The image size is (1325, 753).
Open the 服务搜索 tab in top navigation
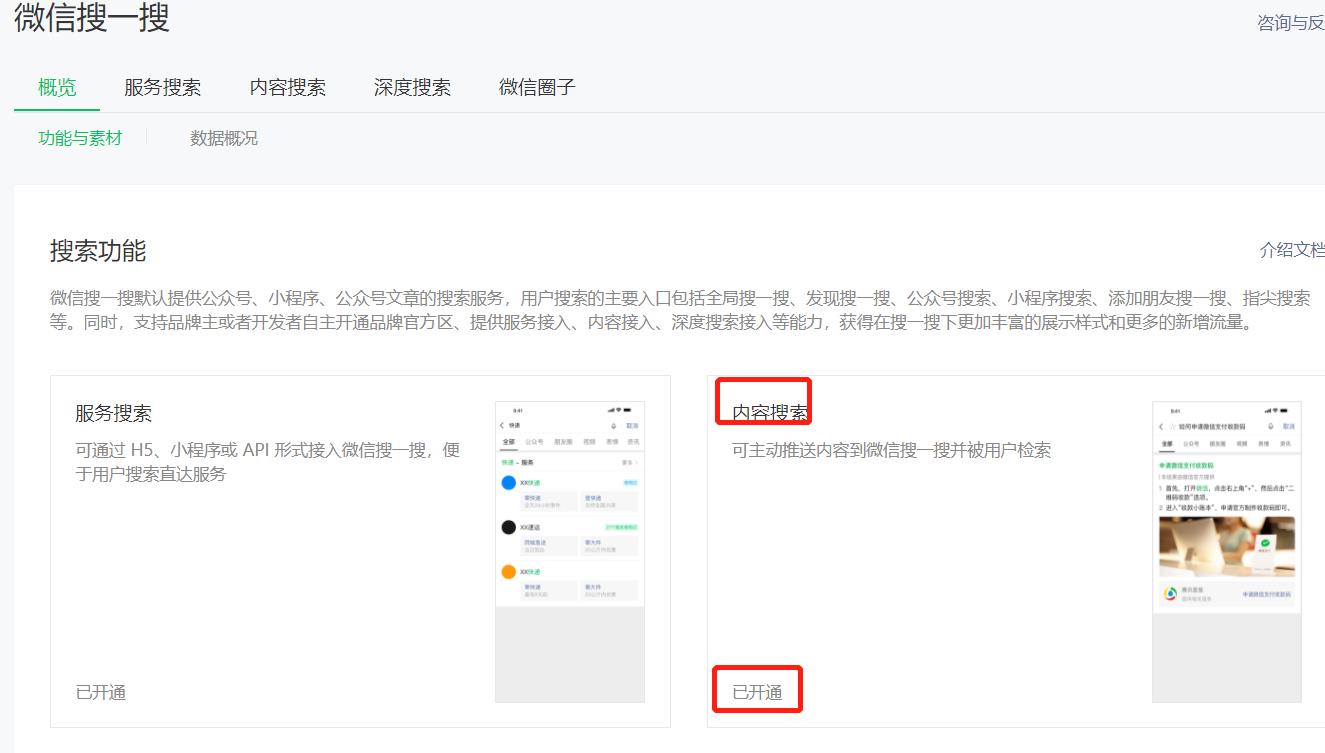coord(163,87)
